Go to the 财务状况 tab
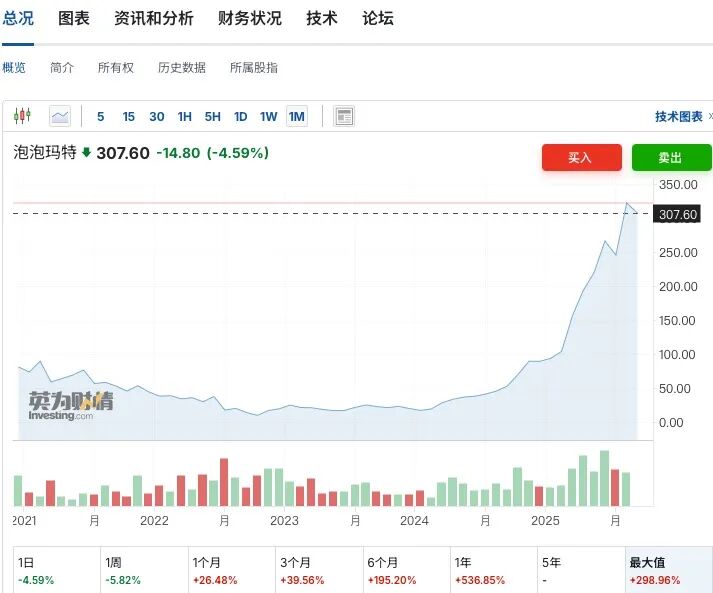The width and height of the screenshot is (713, 593). point(250,18)
